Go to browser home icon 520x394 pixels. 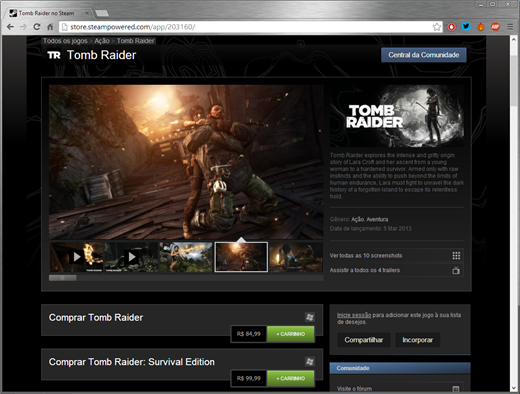[x=50, y=27]
